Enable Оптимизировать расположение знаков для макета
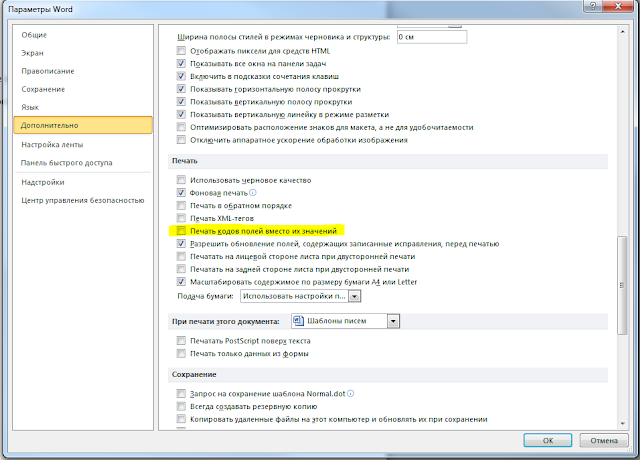The image size is (640, 460). point(181,127)
